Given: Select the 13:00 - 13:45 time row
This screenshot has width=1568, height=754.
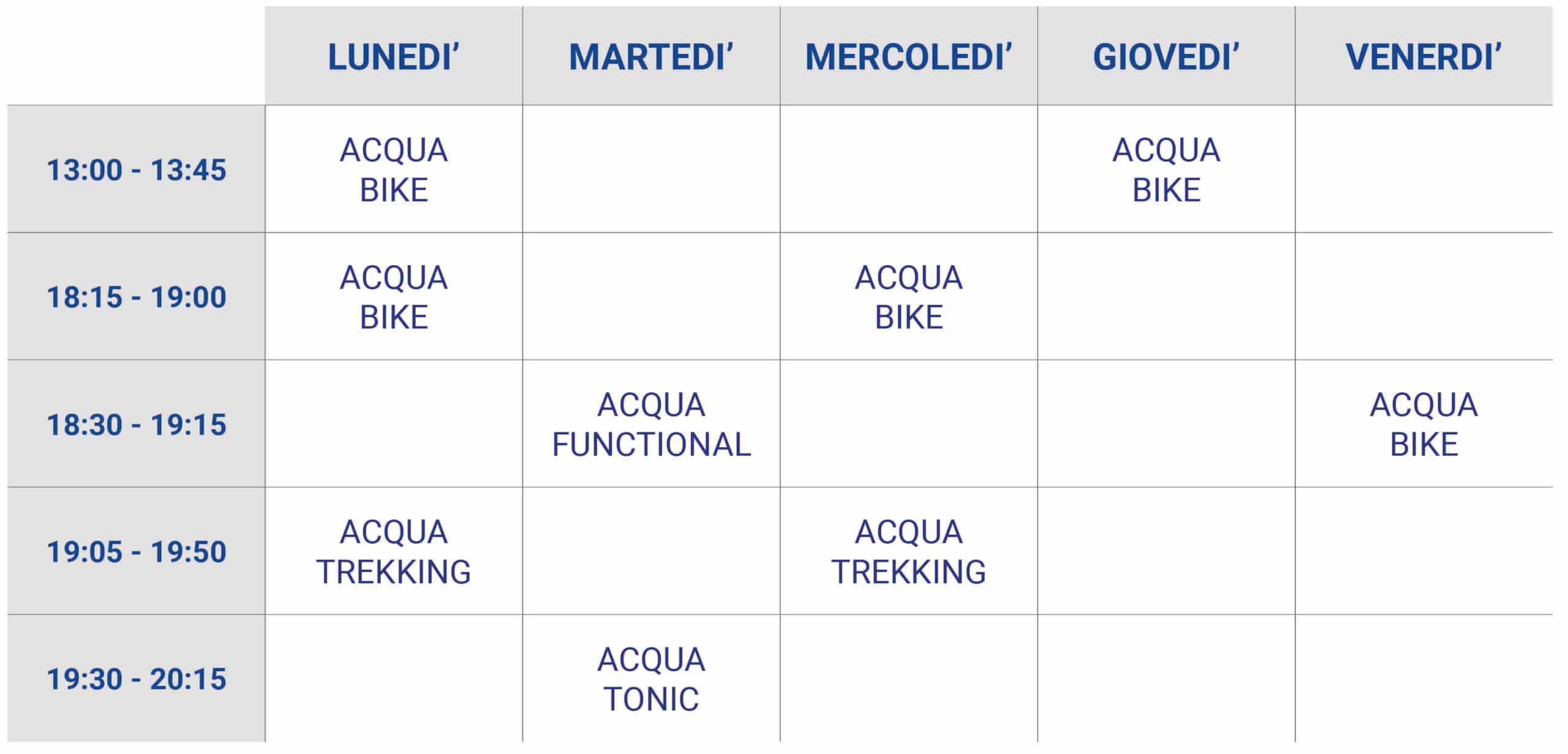Looking at the screenshot, I should [x=136, y=169].
